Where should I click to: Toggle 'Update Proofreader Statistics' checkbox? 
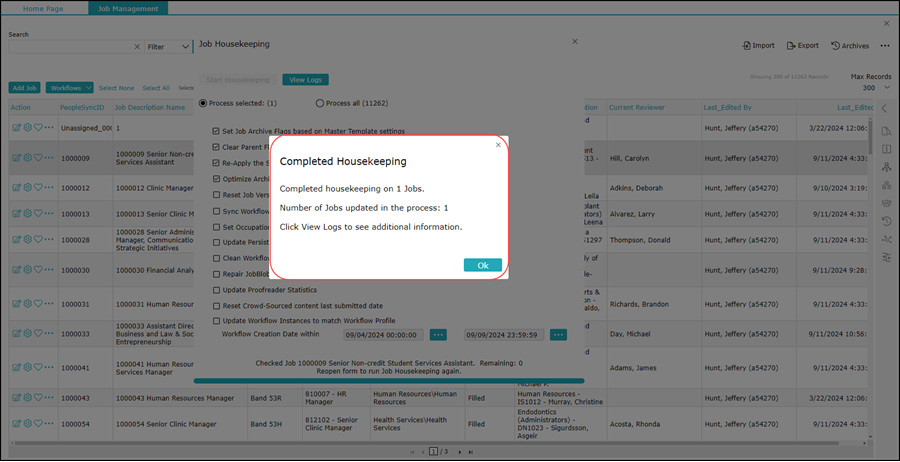coord(217,290)
